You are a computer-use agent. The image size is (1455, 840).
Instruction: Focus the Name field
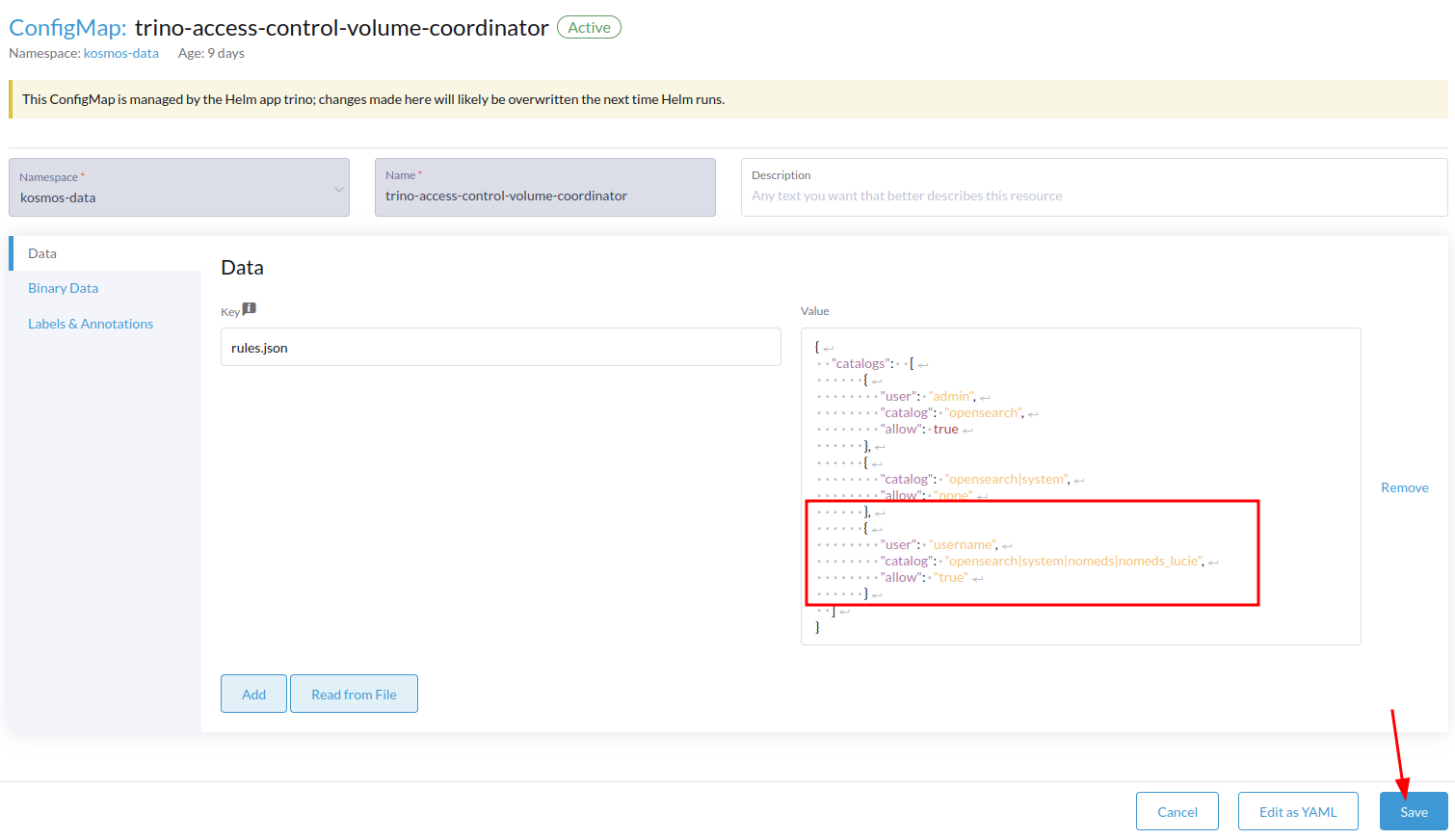(x=544, y=196)
